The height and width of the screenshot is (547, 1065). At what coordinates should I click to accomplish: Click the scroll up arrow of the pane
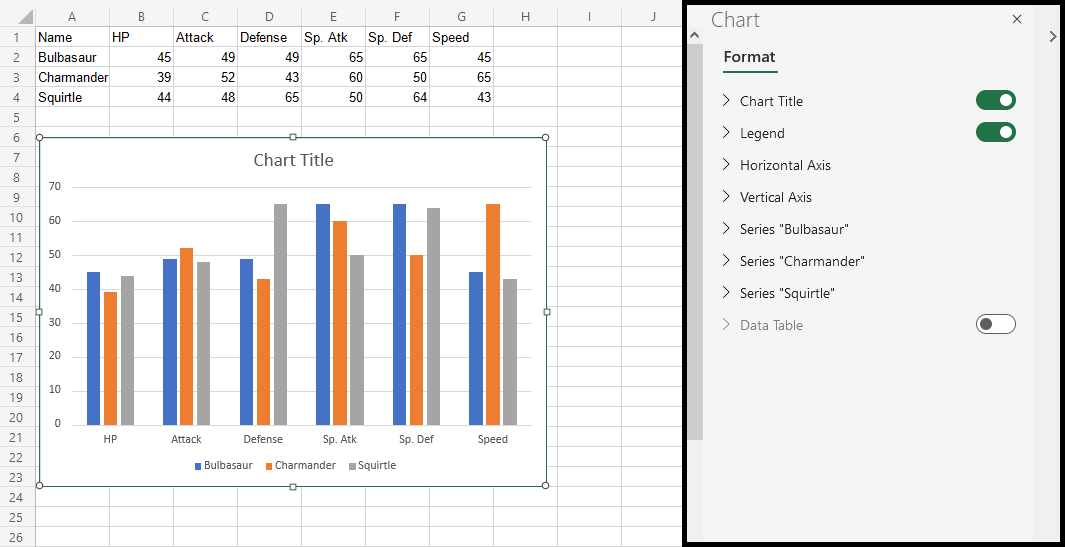click(693, 37)
